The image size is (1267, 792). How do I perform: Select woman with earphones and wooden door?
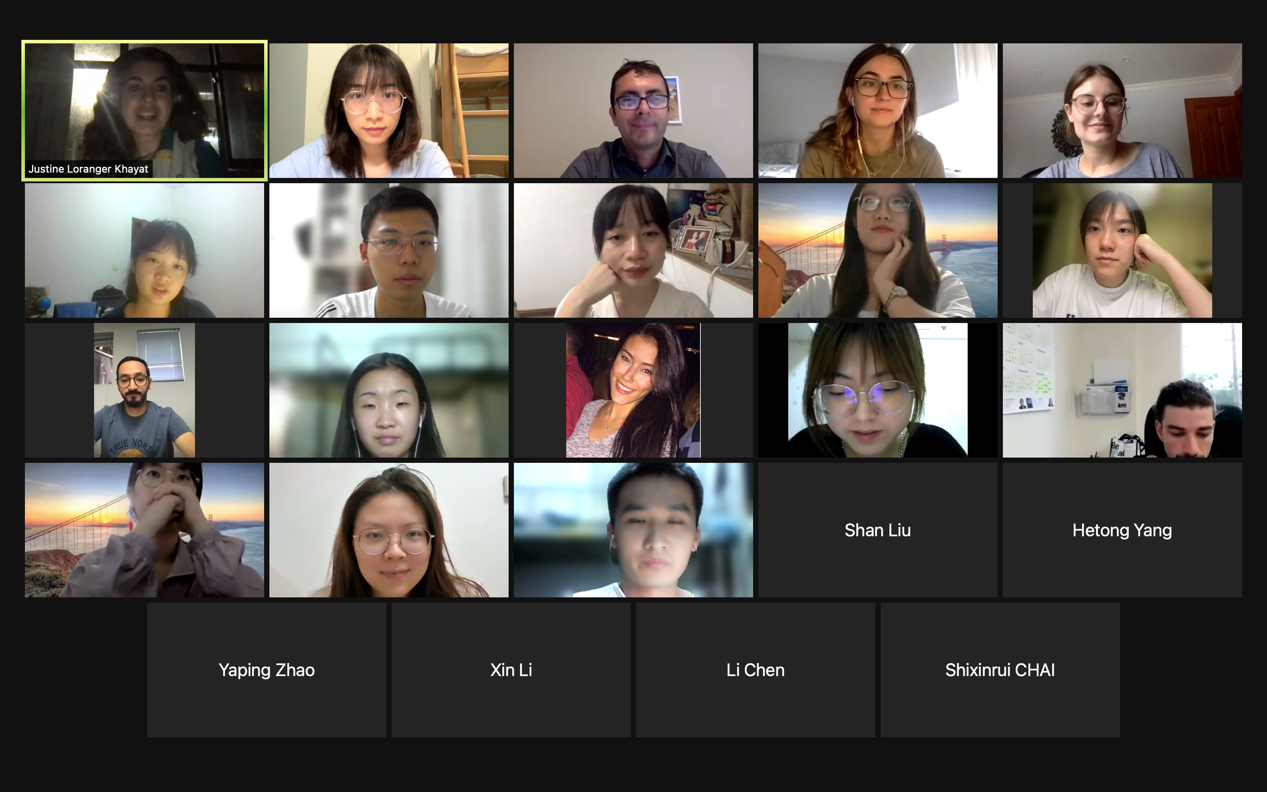1122,110
